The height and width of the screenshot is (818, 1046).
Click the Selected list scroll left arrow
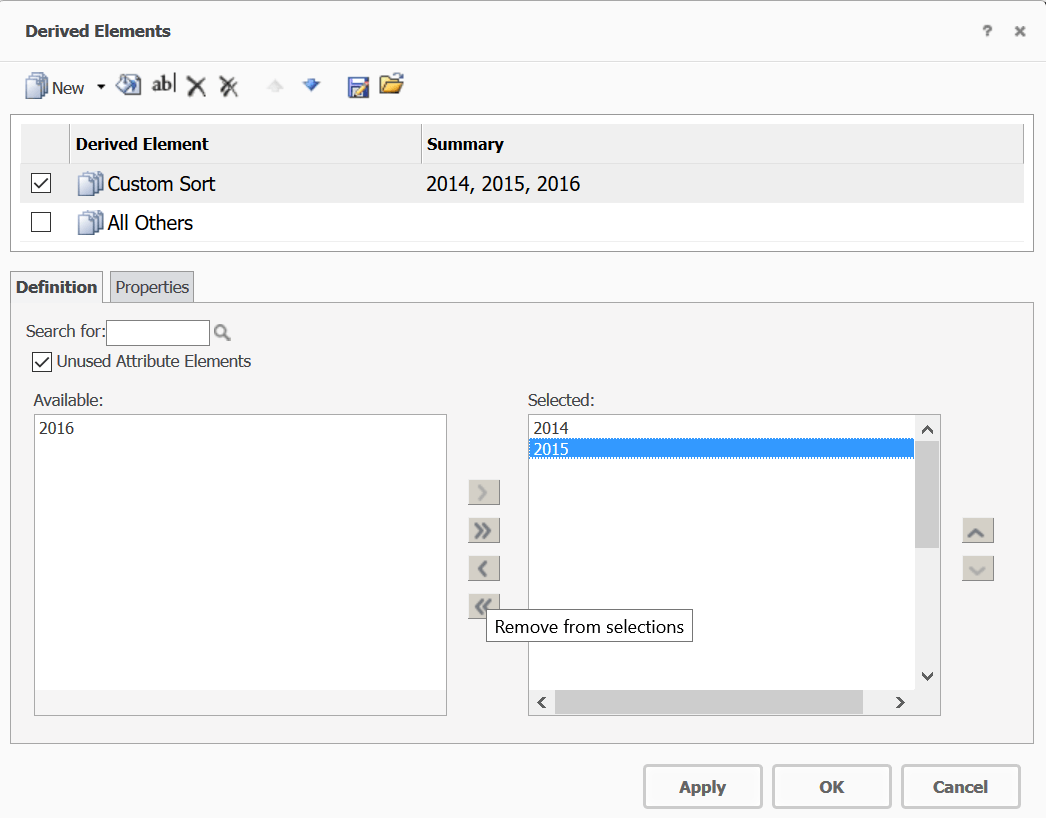coord(542,703)
